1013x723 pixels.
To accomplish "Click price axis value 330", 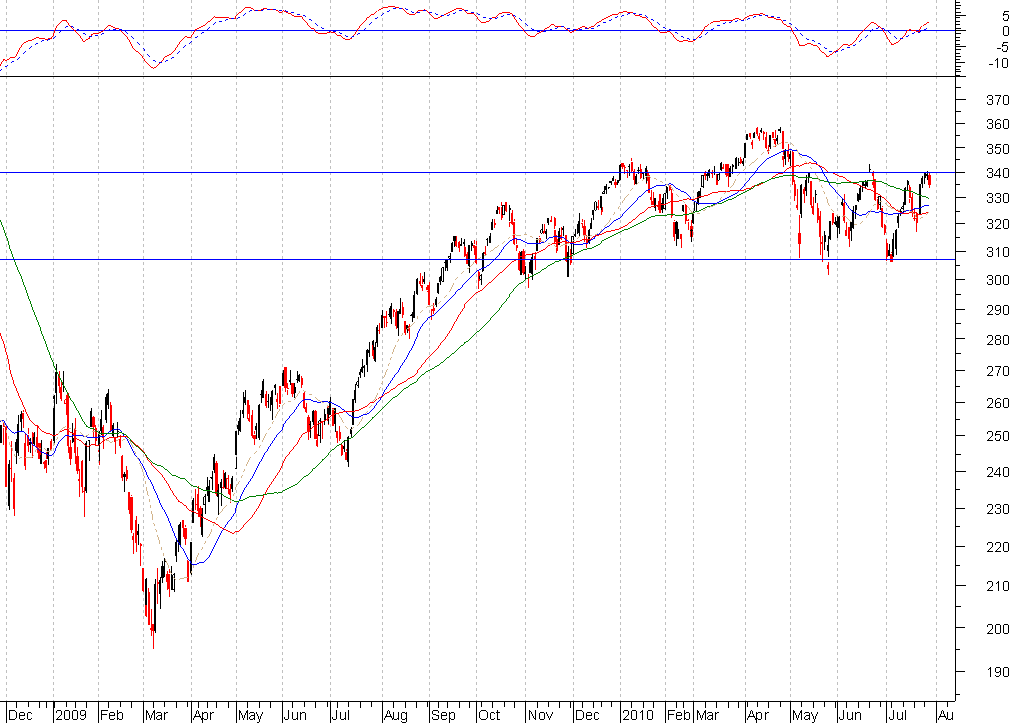I will (997, 198).
